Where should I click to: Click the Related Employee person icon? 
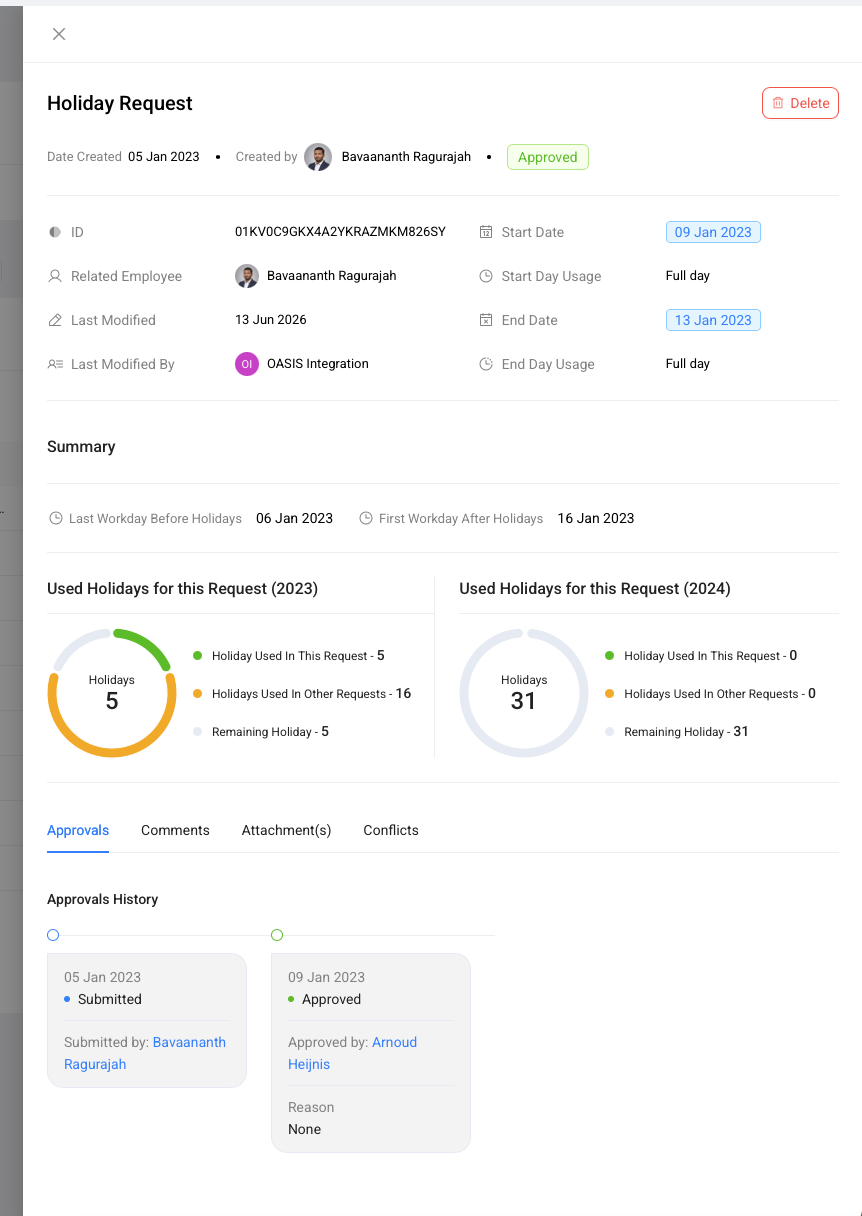[55, 276]
